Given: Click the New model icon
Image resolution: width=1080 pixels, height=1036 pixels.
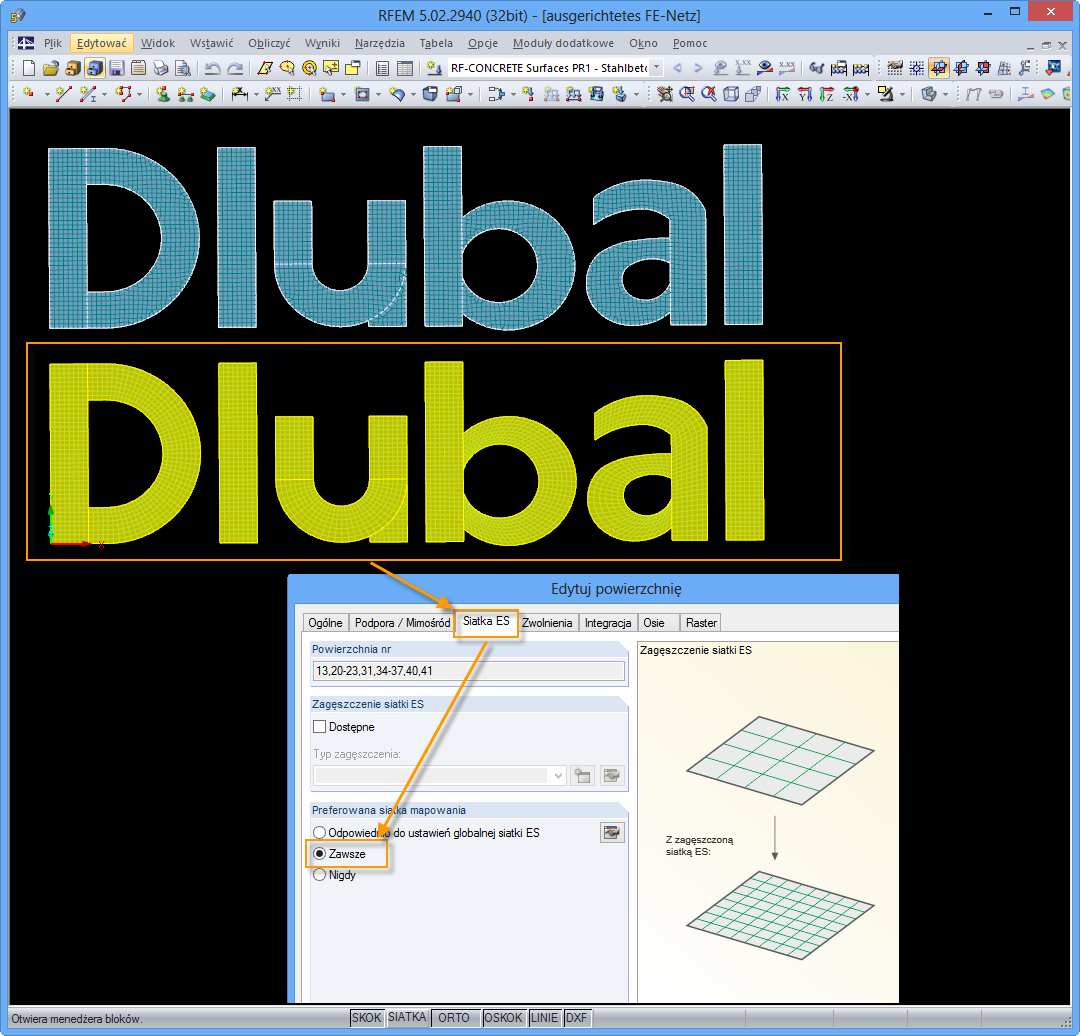Looking at the screenshot, I should click(x=29, y=68).
